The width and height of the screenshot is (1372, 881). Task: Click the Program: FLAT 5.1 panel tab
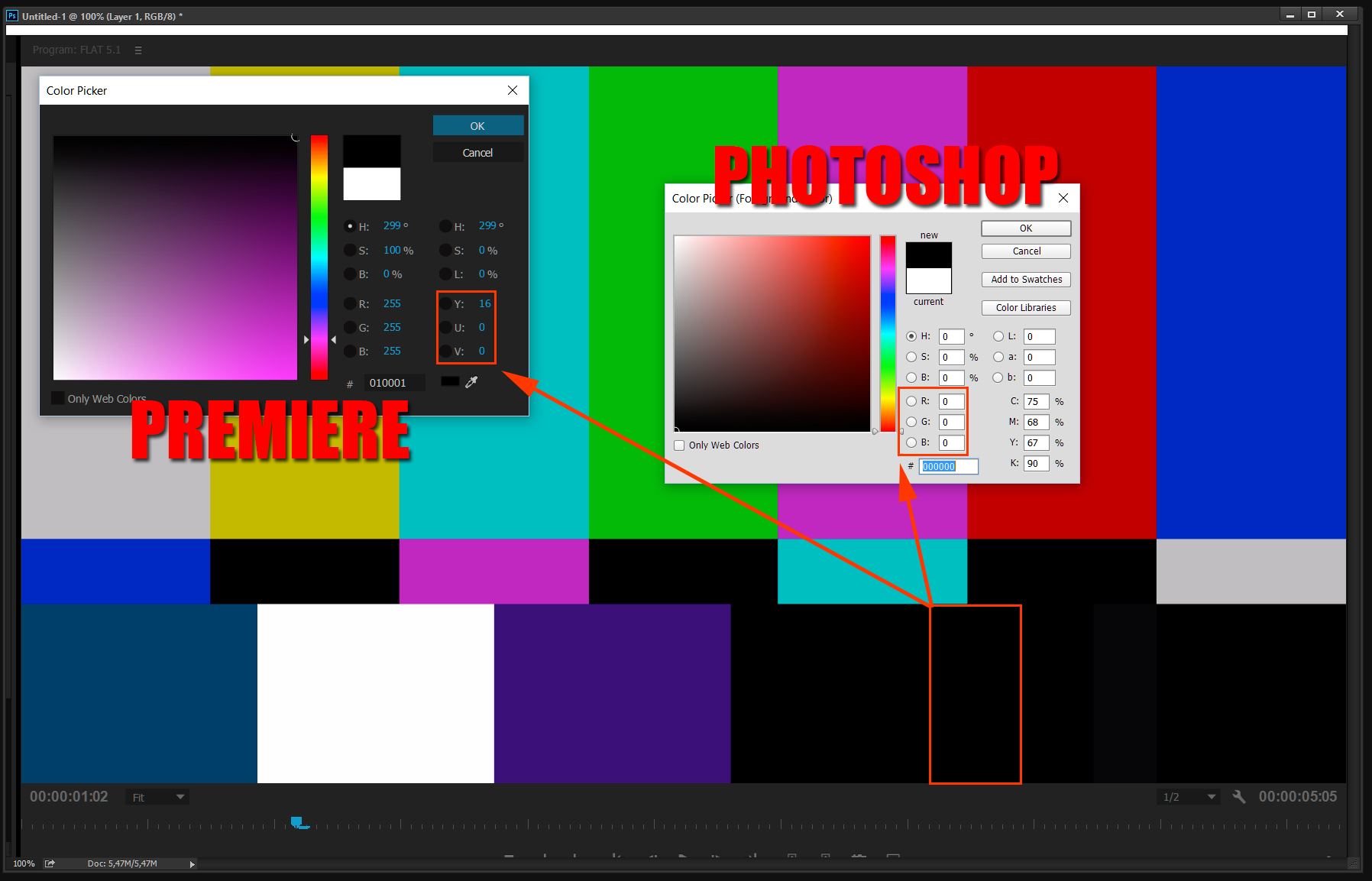76,50
